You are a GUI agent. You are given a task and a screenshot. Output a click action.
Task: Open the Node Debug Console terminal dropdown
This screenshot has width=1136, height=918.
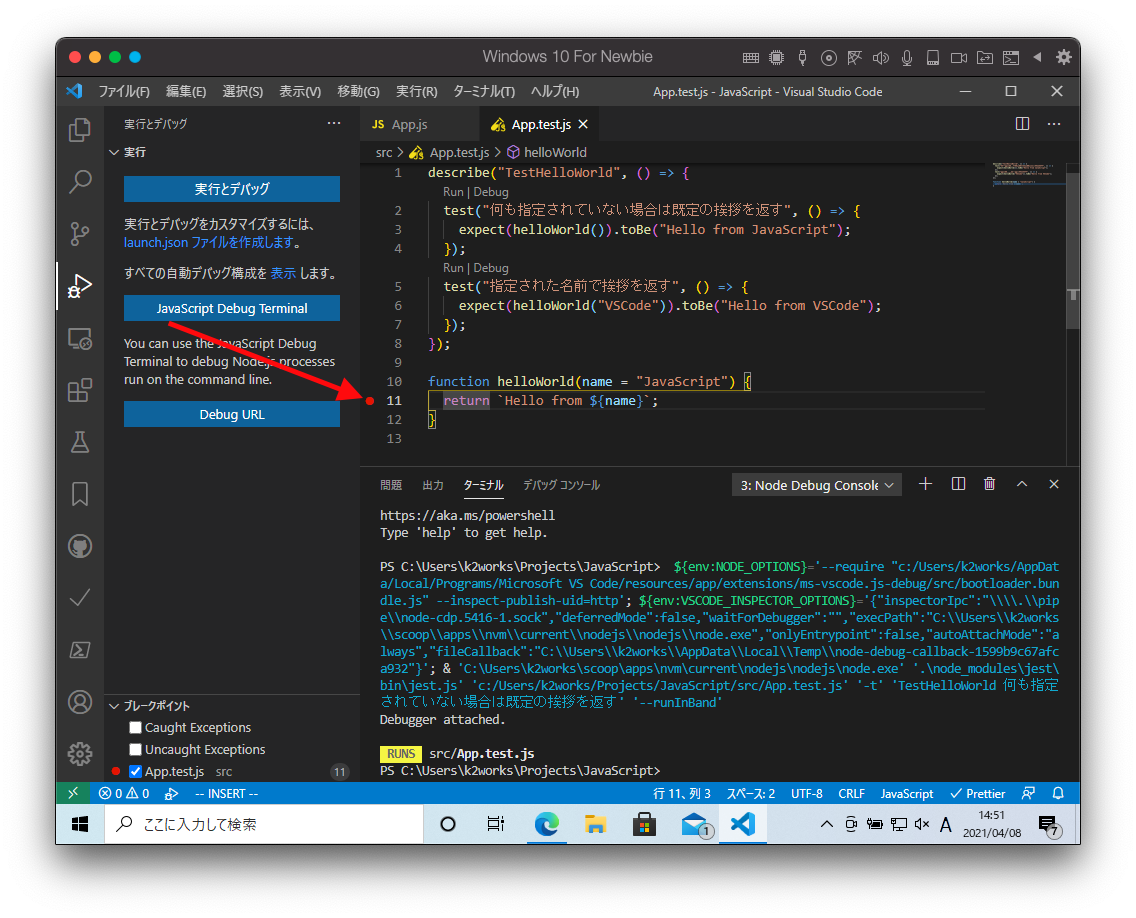[x=816, y=485]
